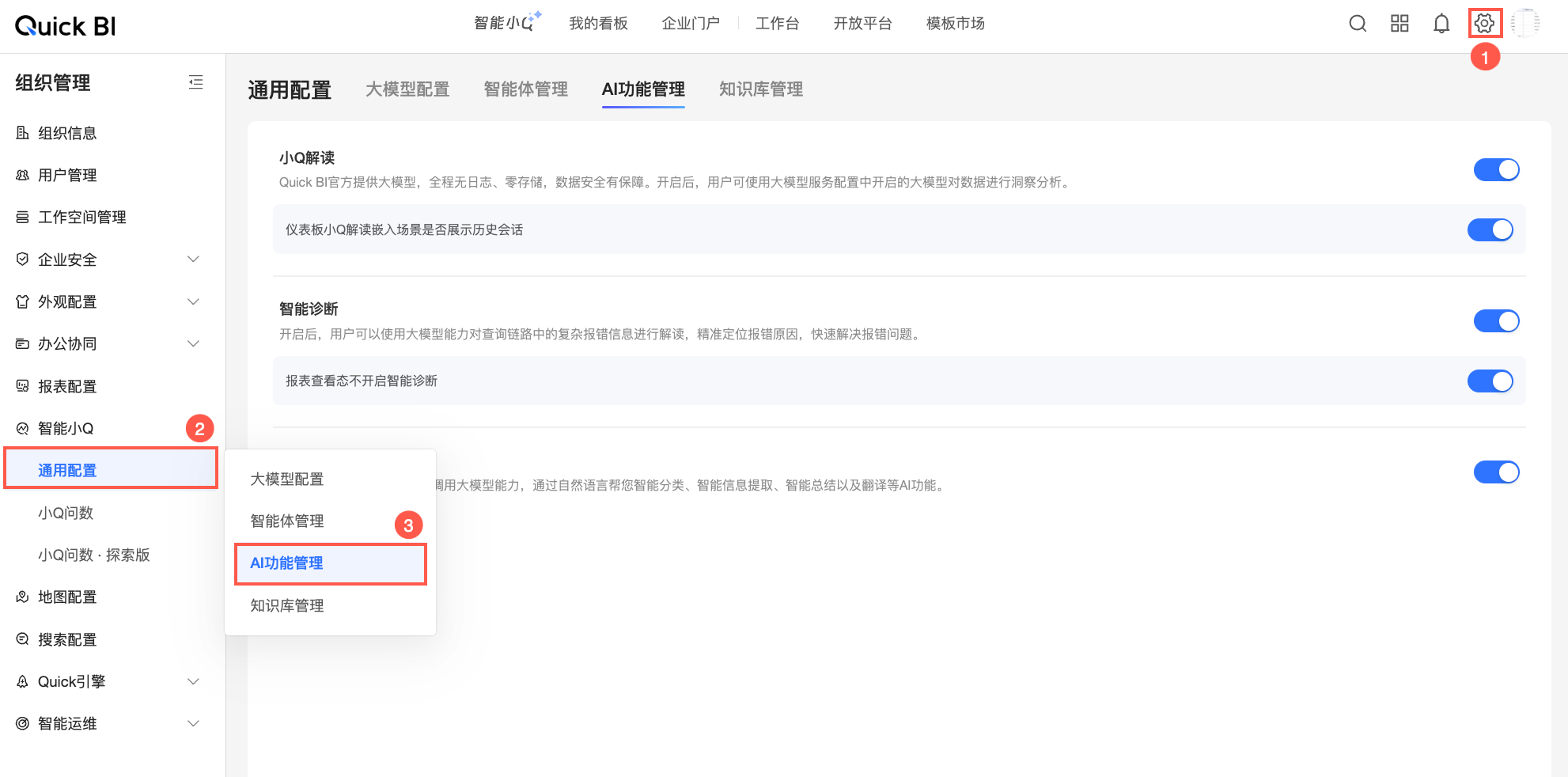The width and height of the screenshot is (1568, 777).
Task: Toggle the 报表查看态不开启智能诊断 switch
Action: pos(1490,381)
